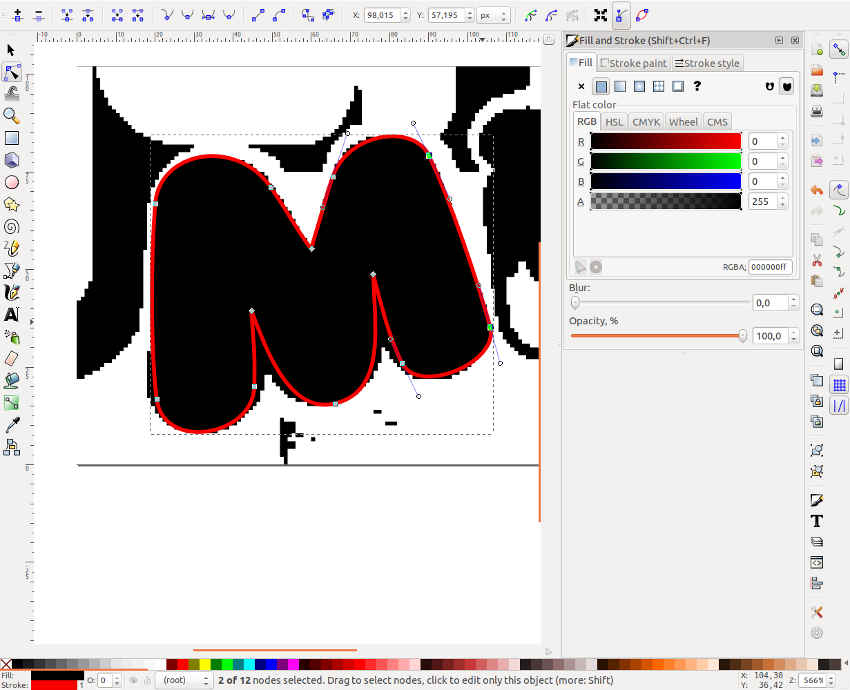The height and width of the screenshot is (690, 850).
Task: Select the Rectangle tool
Action: tap(11, 138)
